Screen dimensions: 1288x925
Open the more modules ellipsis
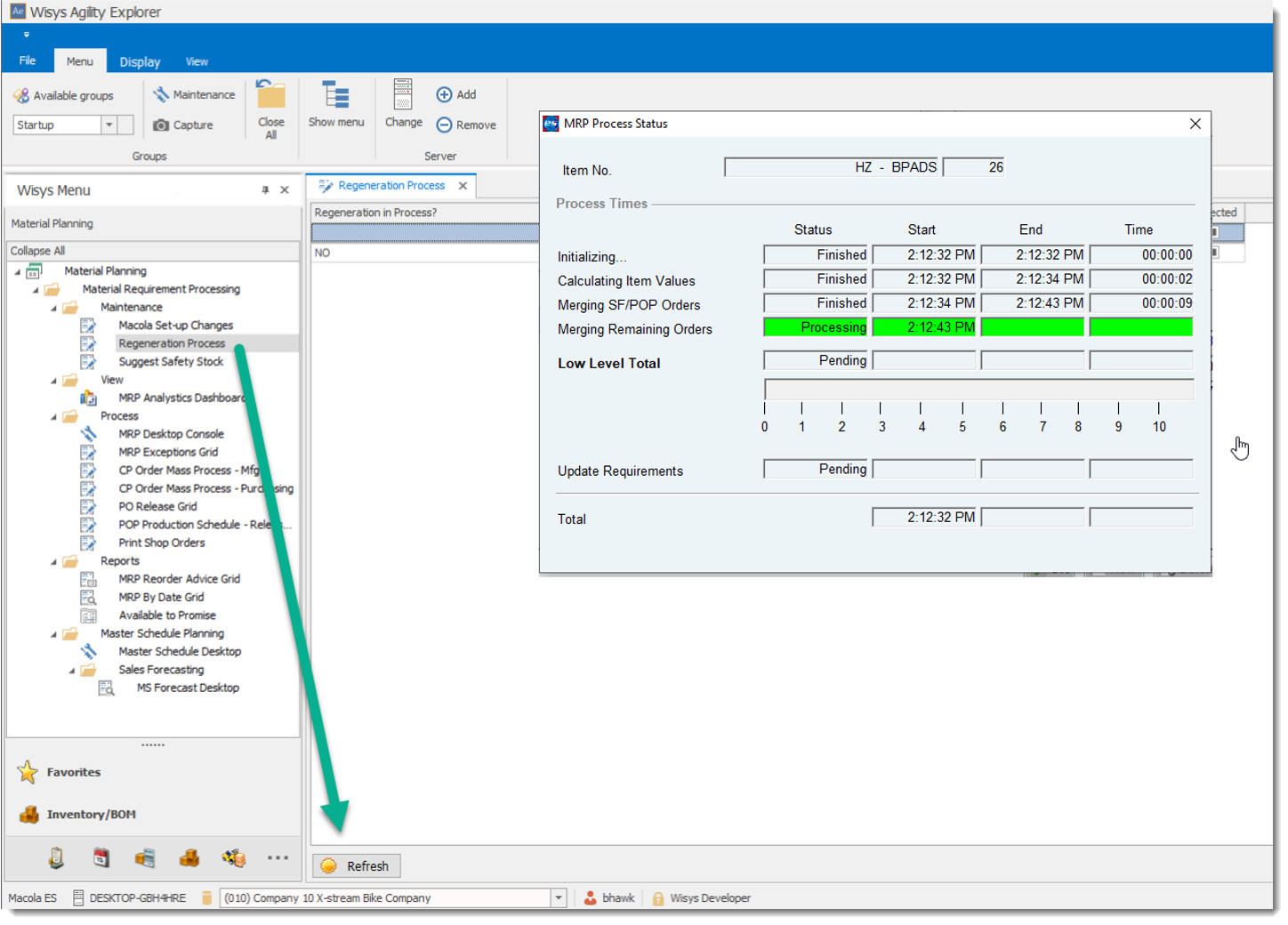278,858
